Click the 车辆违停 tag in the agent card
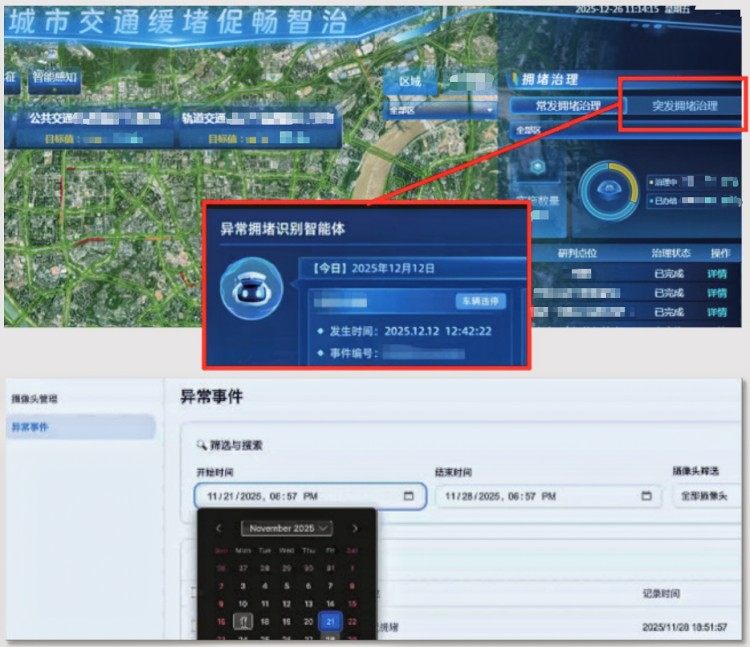The image size is (750, 647). (480, 301)
